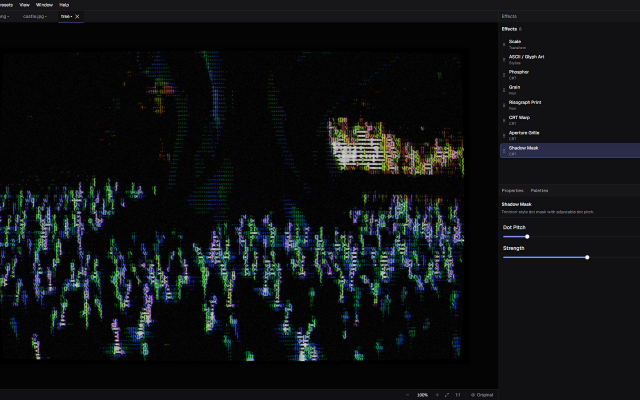This screenshot has height=400, width=640.
Task: Click the 100% zoom level value
Action: (422, 395)
